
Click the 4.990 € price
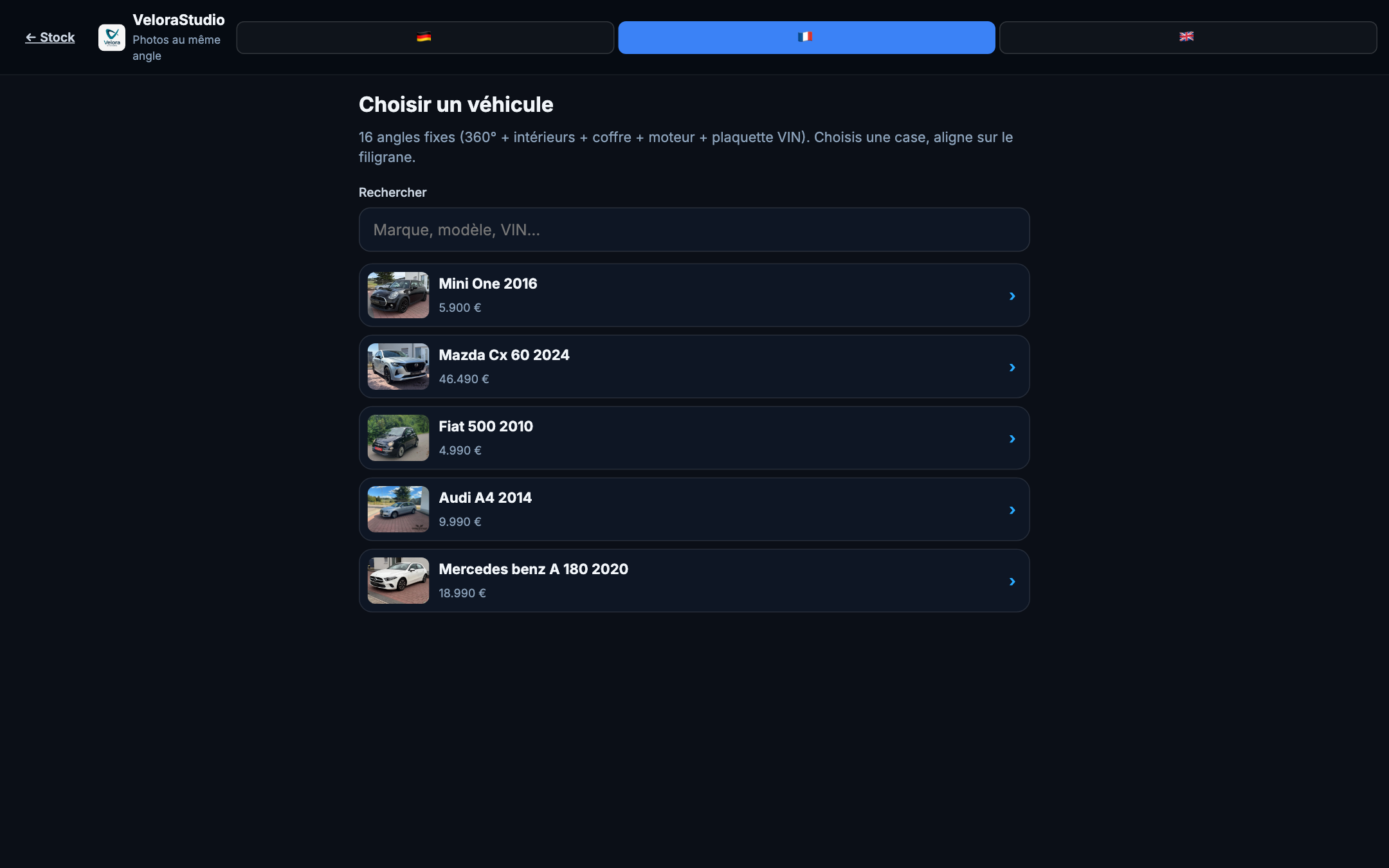[x=460, y=451]
